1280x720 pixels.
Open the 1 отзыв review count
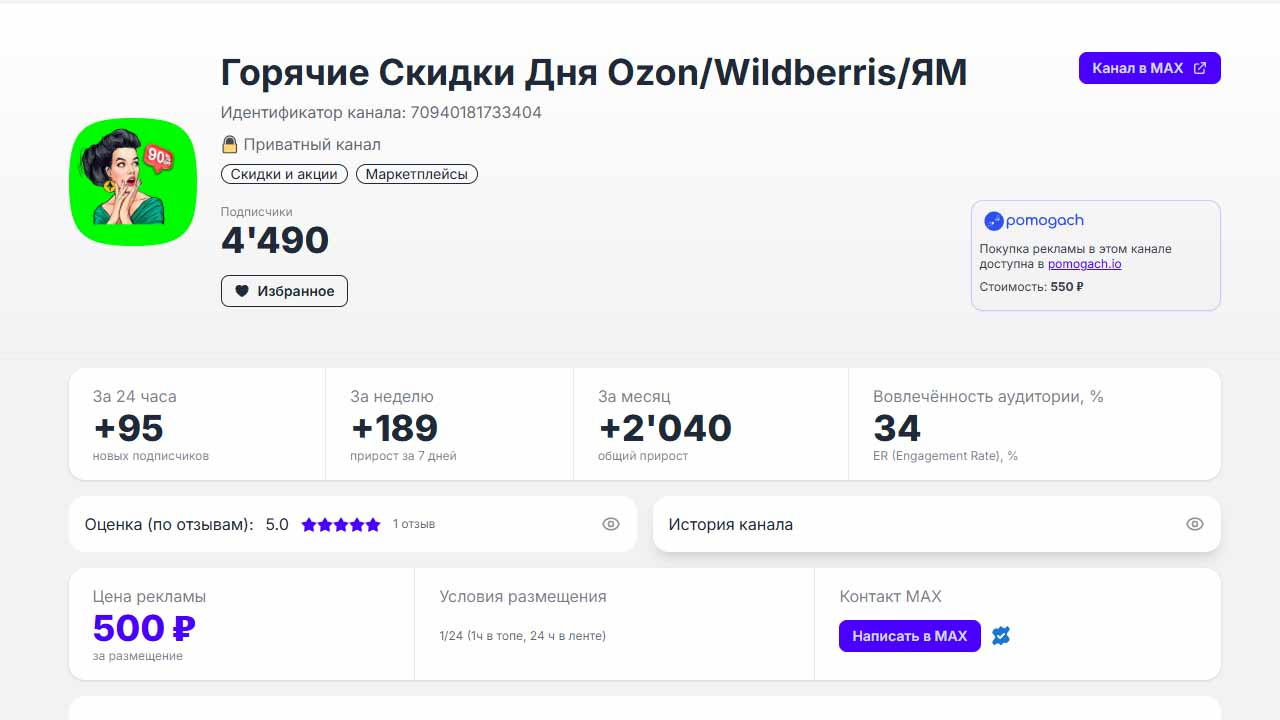[414, 524]
